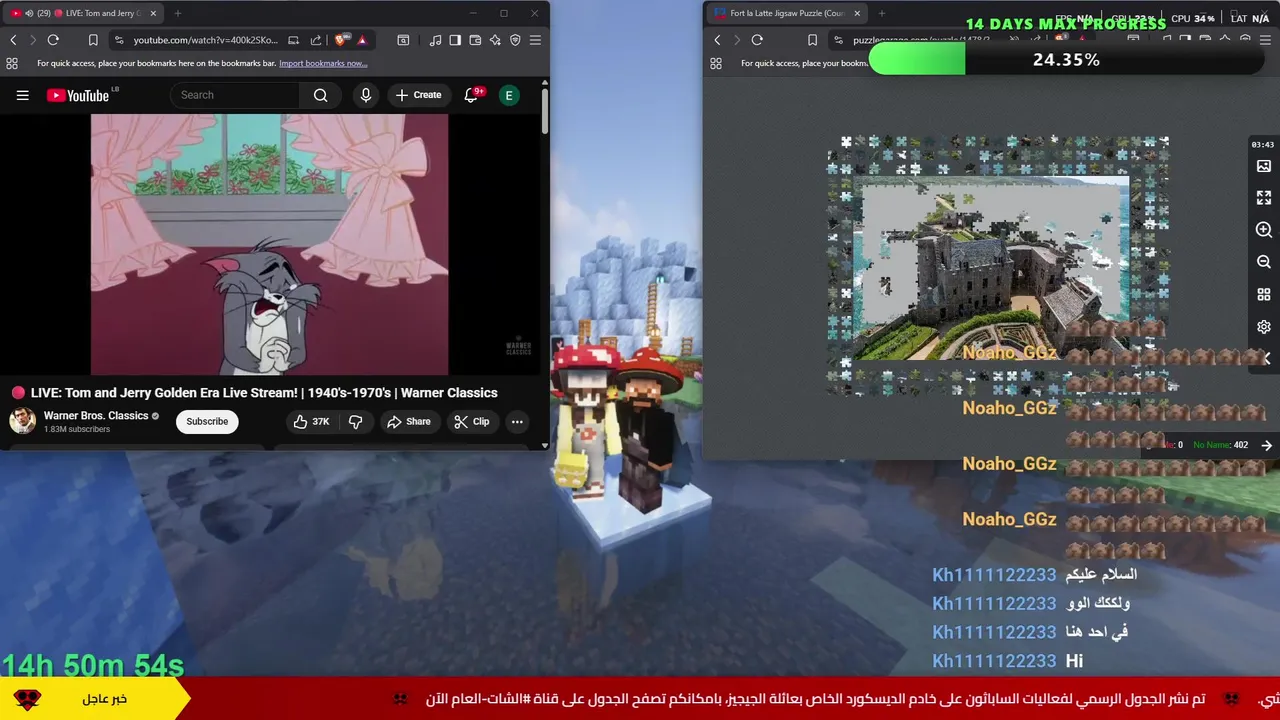Subscribe to Warner Bros. Classics
Screen dimensions: 1280x720
(x=207, y=422)
